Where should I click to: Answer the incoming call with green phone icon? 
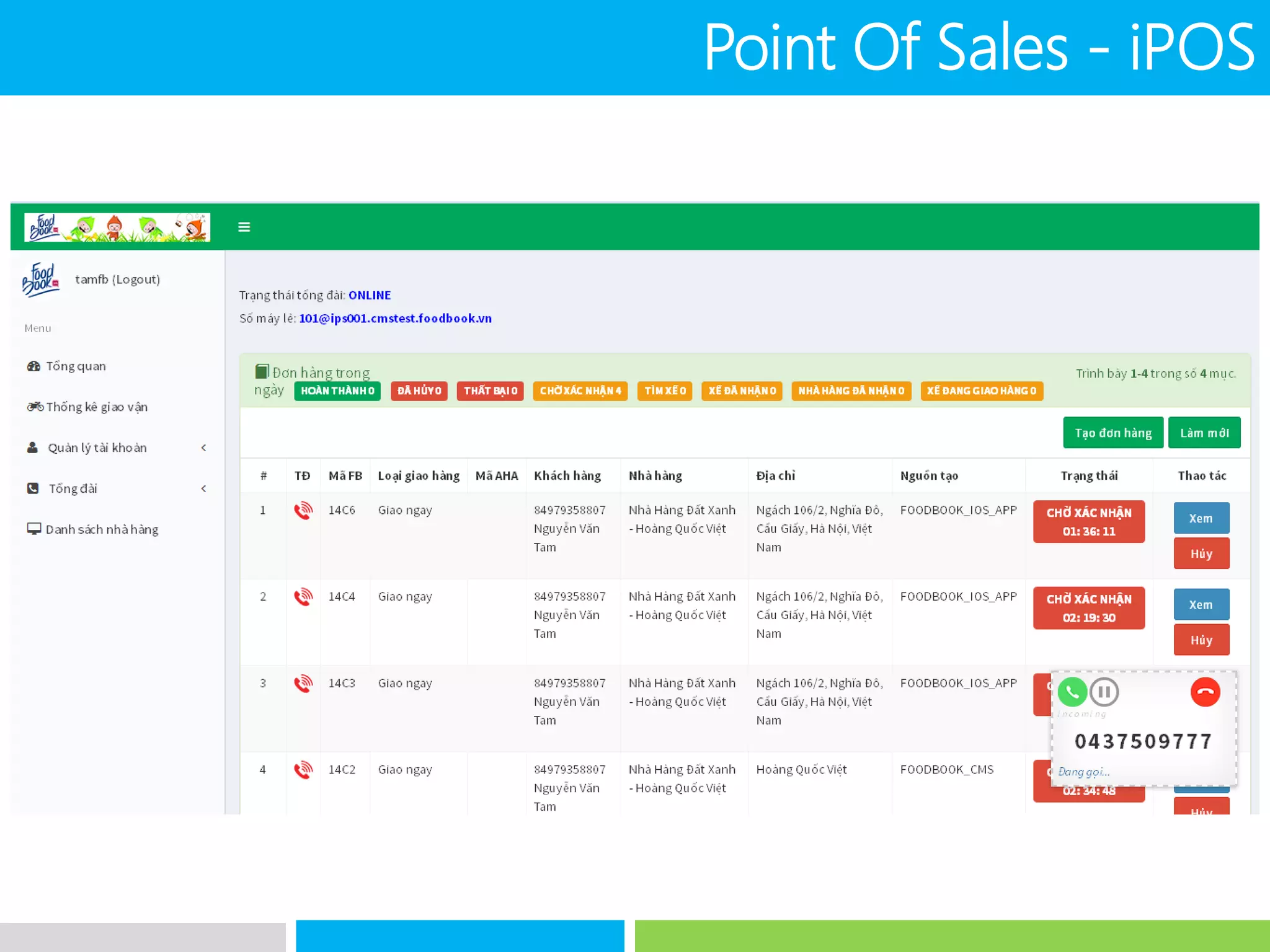point(1072,692)
